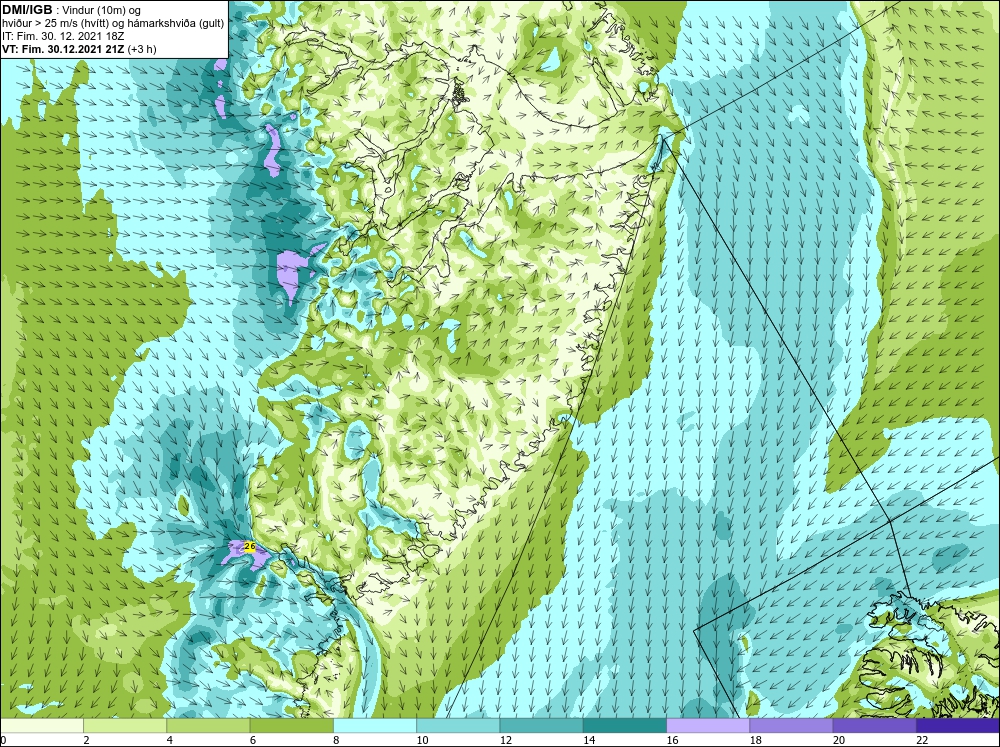This screenshot has height=747, width=1000.
Task: Click the scale label 10
Action: (x=422, y=740)
